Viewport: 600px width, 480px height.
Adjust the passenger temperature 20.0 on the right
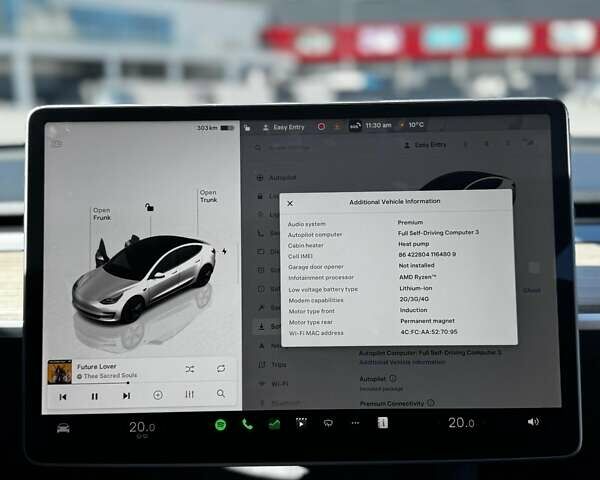click(x=461, y=423)
